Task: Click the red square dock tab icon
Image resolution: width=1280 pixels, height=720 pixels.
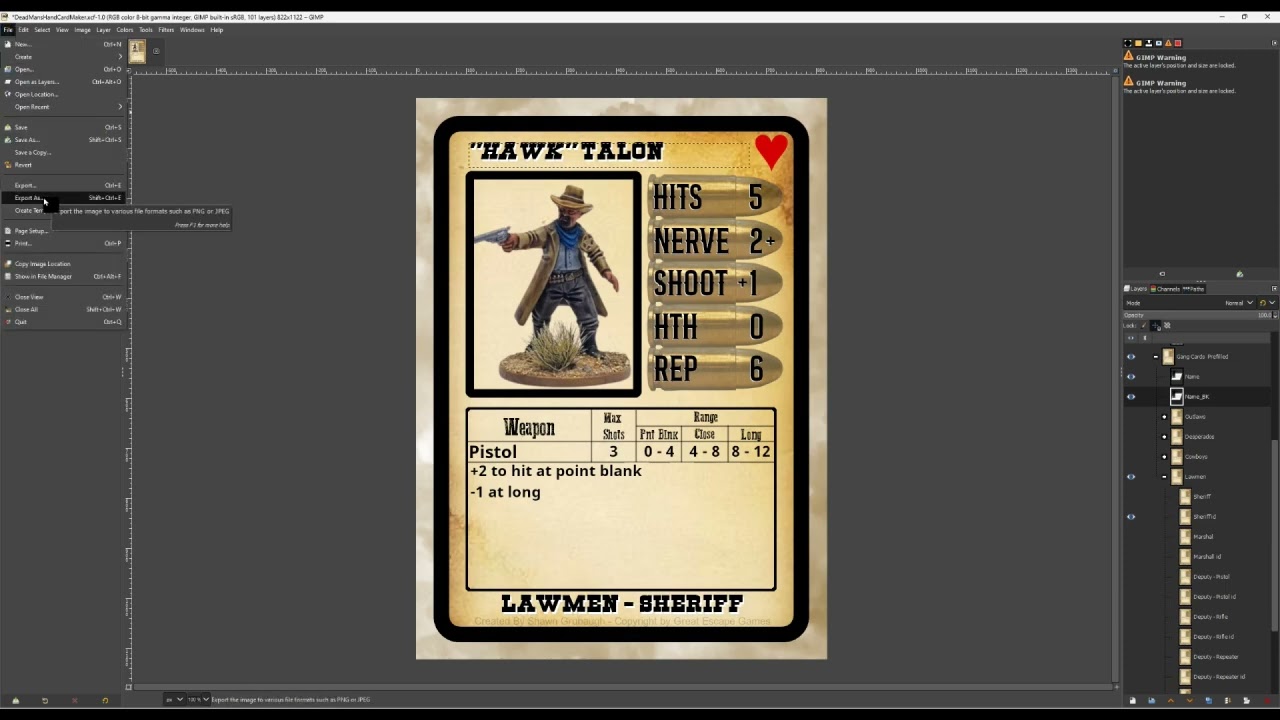Action: point(1177,43)
